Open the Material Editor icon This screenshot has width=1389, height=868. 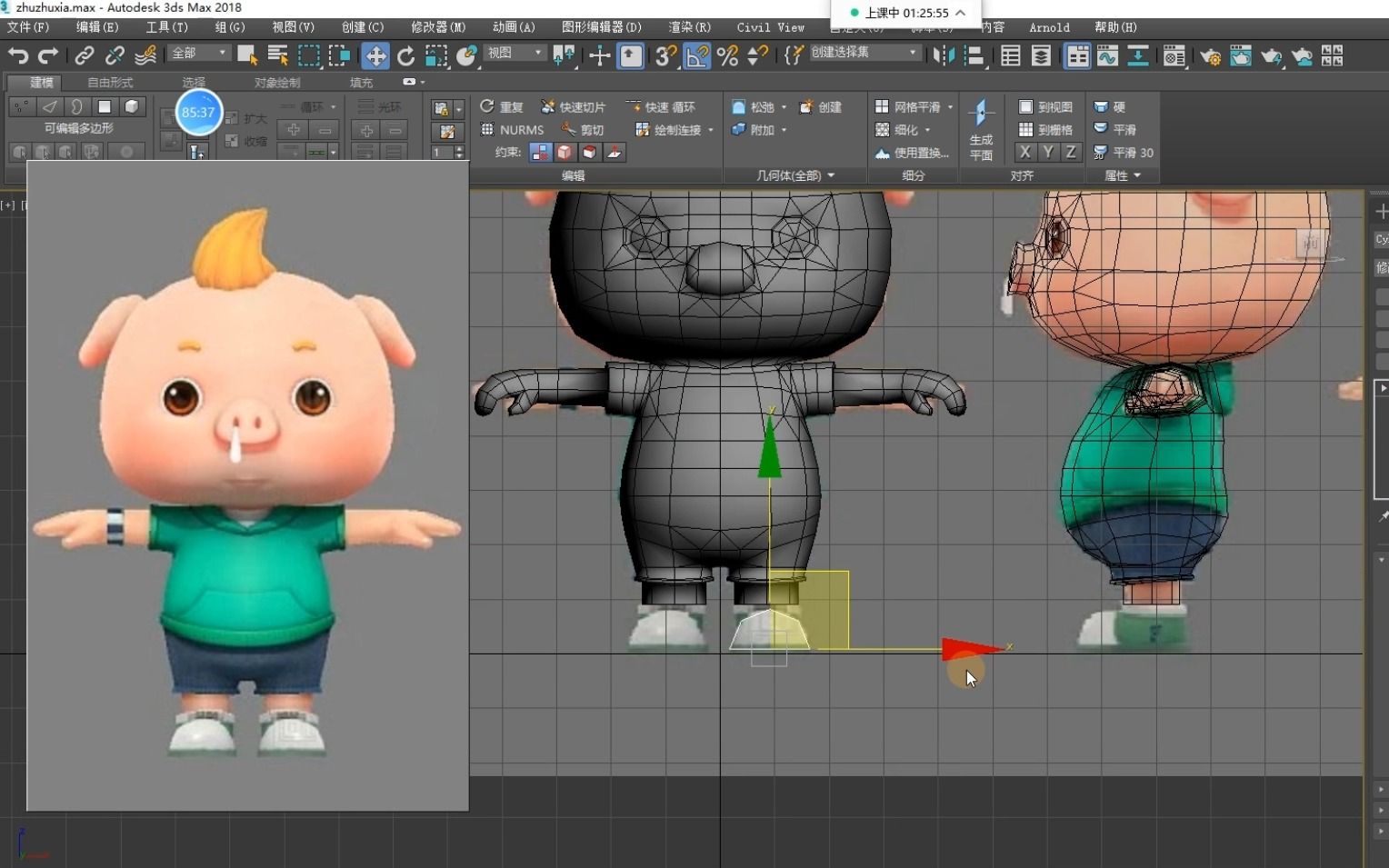pos(1174,56)
